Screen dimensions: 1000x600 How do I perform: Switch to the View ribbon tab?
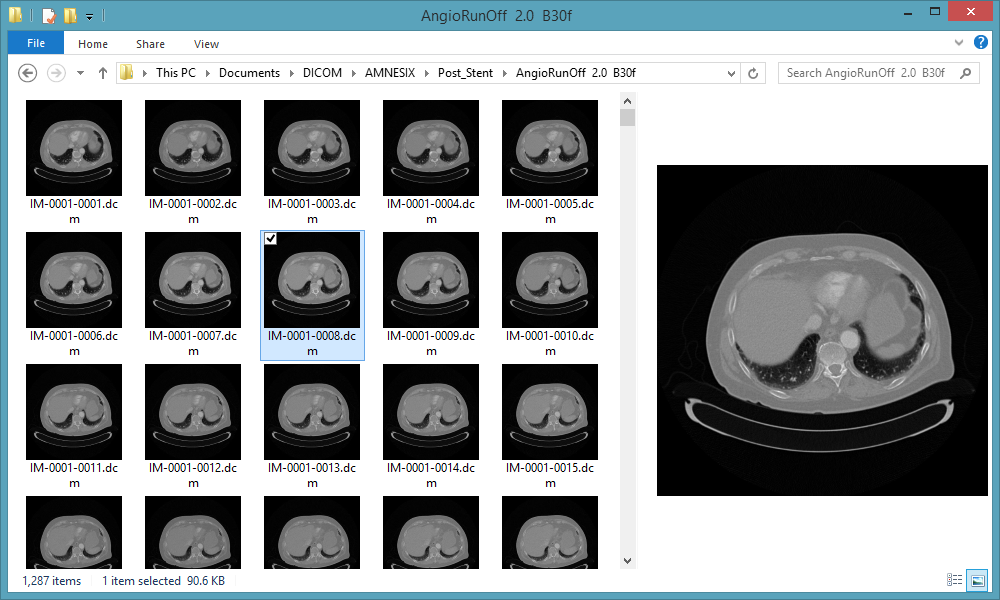tap(206, 44)
